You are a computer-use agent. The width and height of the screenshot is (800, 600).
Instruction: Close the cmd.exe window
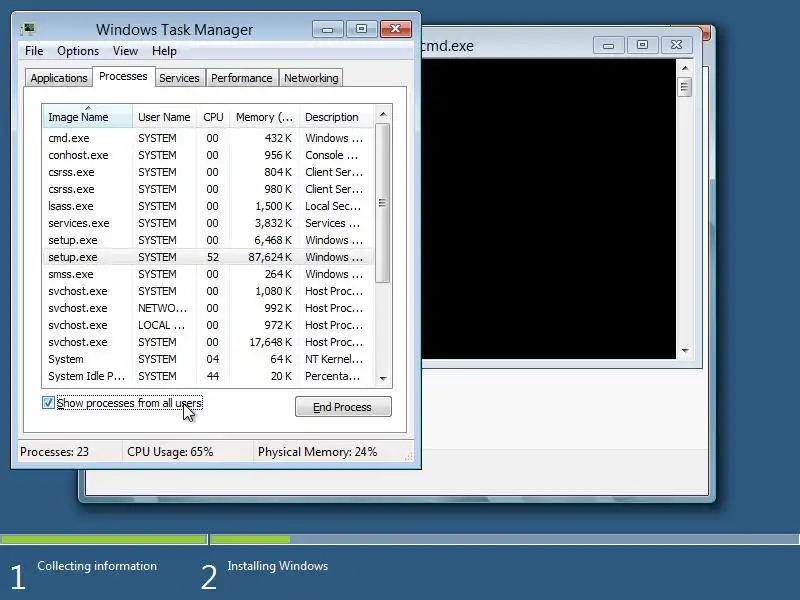pyautogui.click(x=677, y=45)
